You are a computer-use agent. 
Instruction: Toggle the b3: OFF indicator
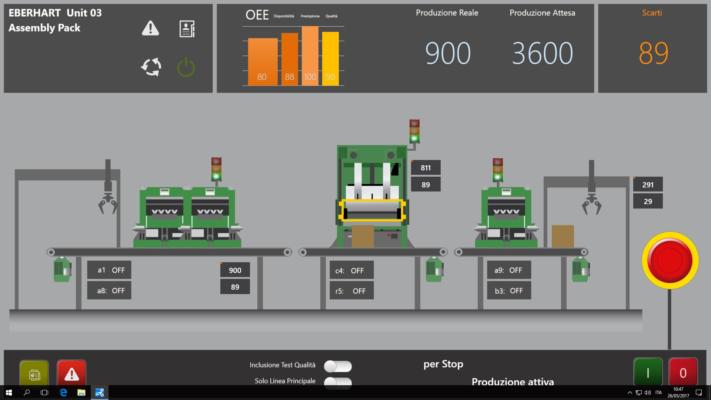(x=509, y=291)
